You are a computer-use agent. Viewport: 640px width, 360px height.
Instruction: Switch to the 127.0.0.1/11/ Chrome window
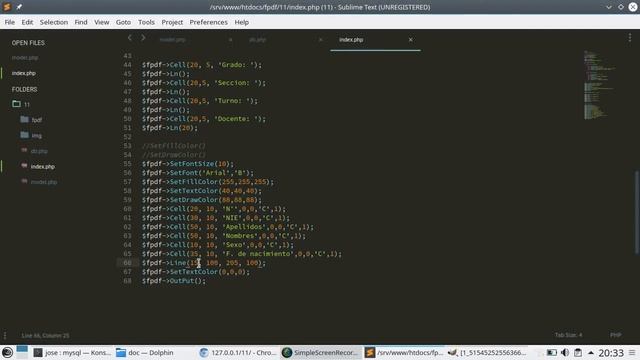(x=238, y=352)
